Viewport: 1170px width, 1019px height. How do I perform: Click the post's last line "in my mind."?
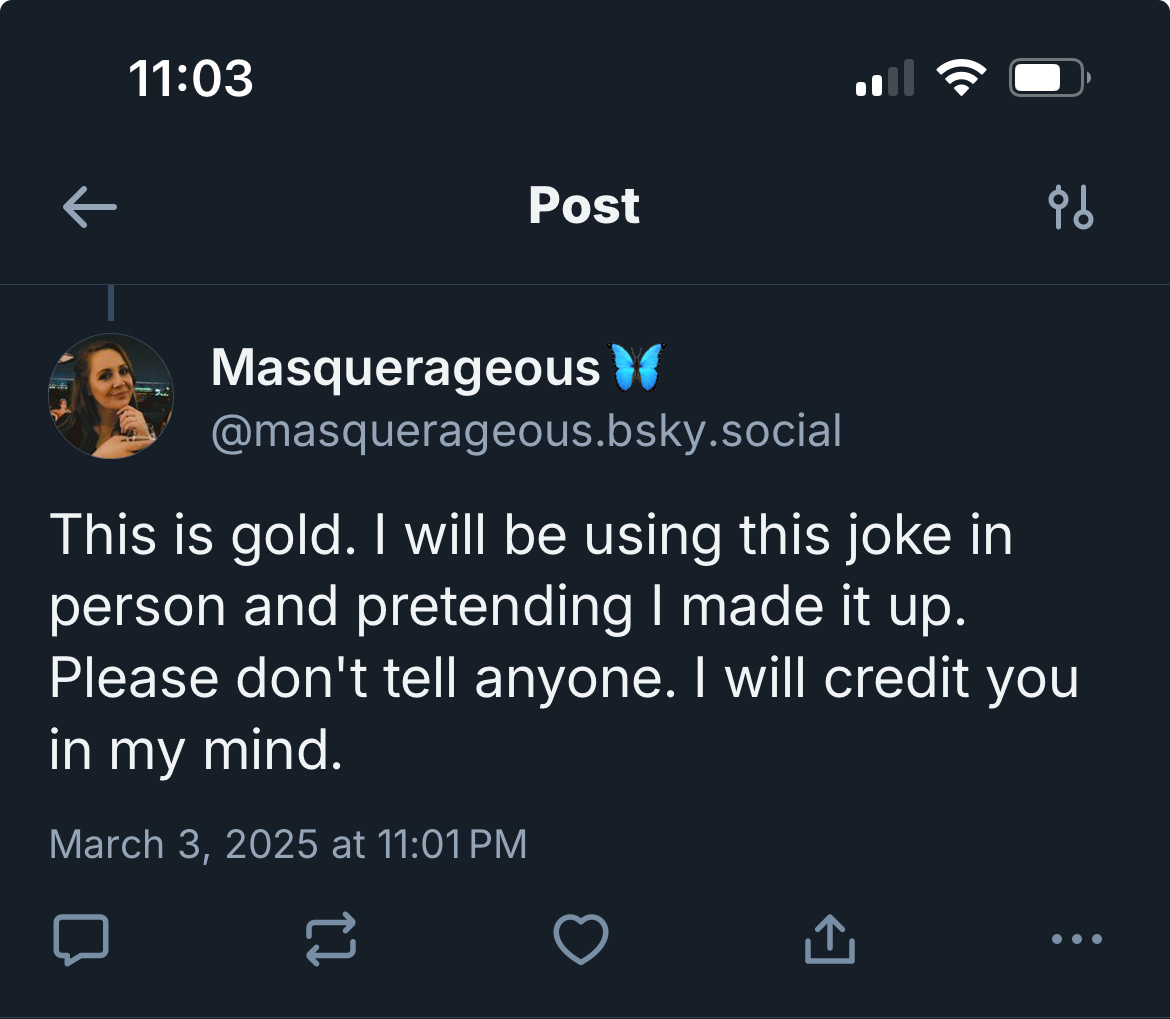(x=196, y=750)
